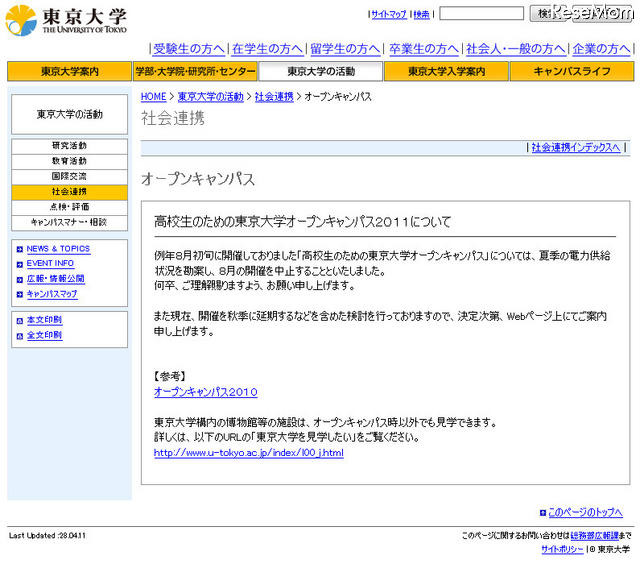The width and height of the screenshot is (640, 564).
Task: Click the 全文印刷 print link
Action: (x=44, y=335)
